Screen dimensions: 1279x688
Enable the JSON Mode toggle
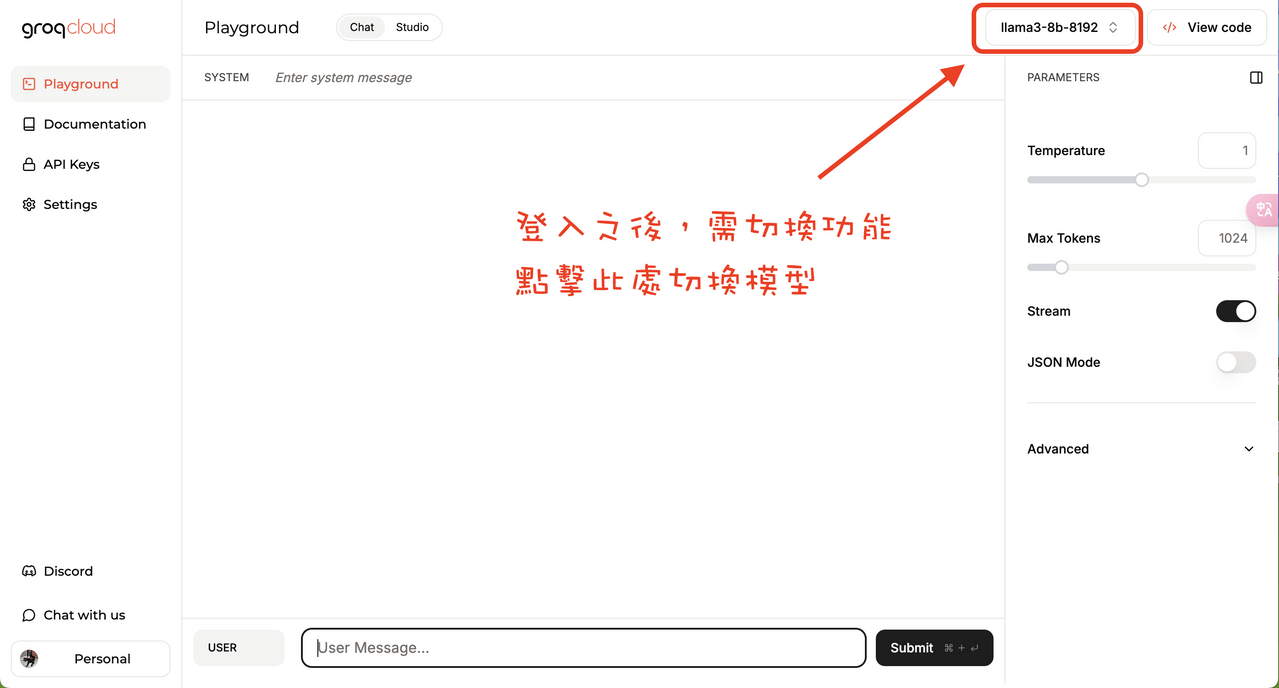1236,362
